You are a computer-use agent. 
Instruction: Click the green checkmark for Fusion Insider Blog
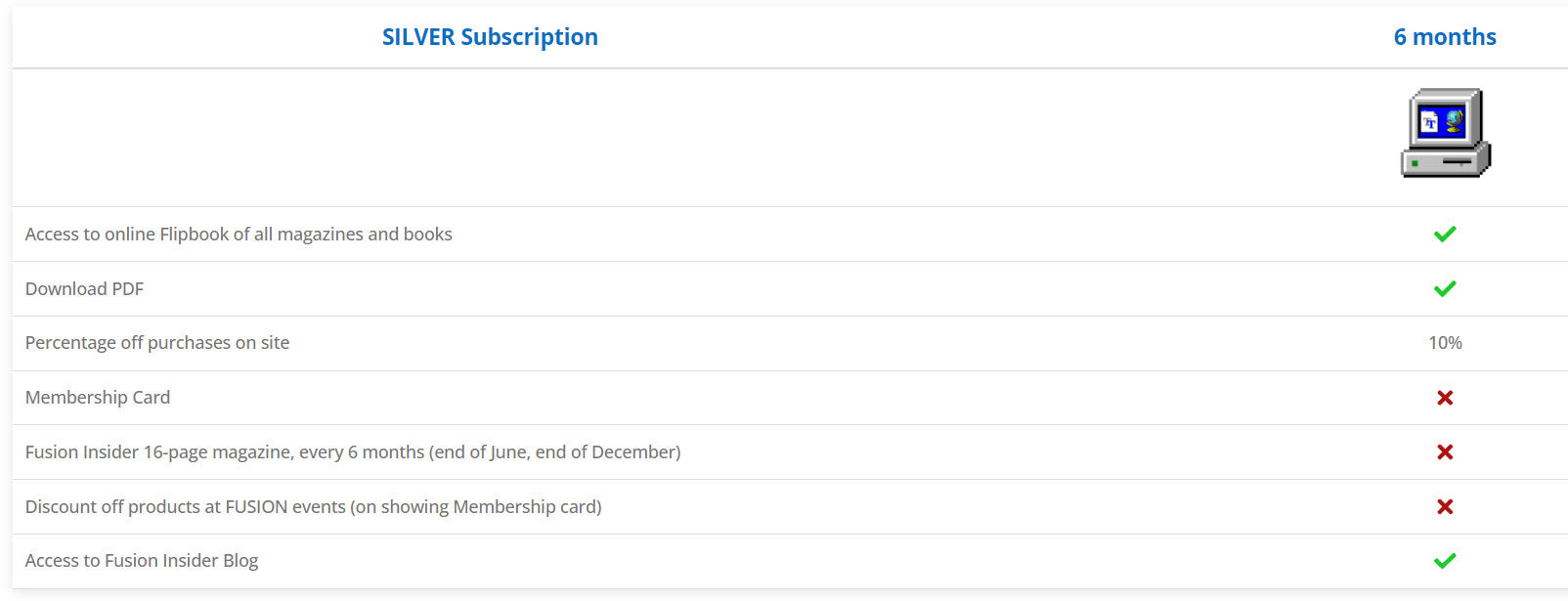pyautogui.click(x=1445, y=561)
